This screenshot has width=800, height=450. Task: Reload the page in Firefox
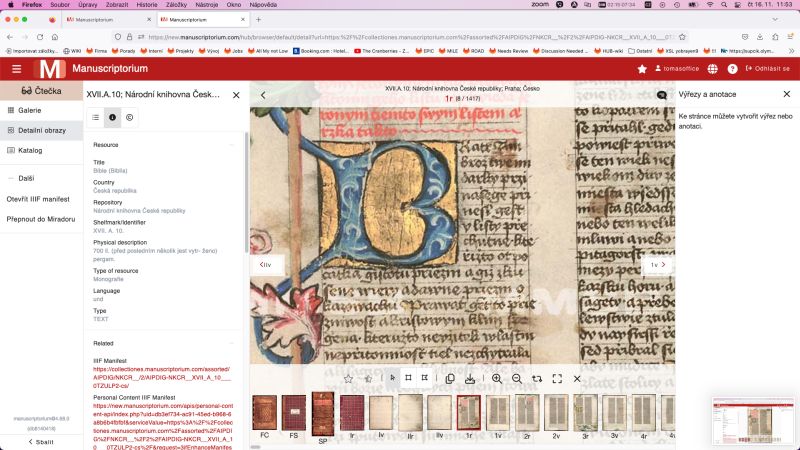pos(40,37)
